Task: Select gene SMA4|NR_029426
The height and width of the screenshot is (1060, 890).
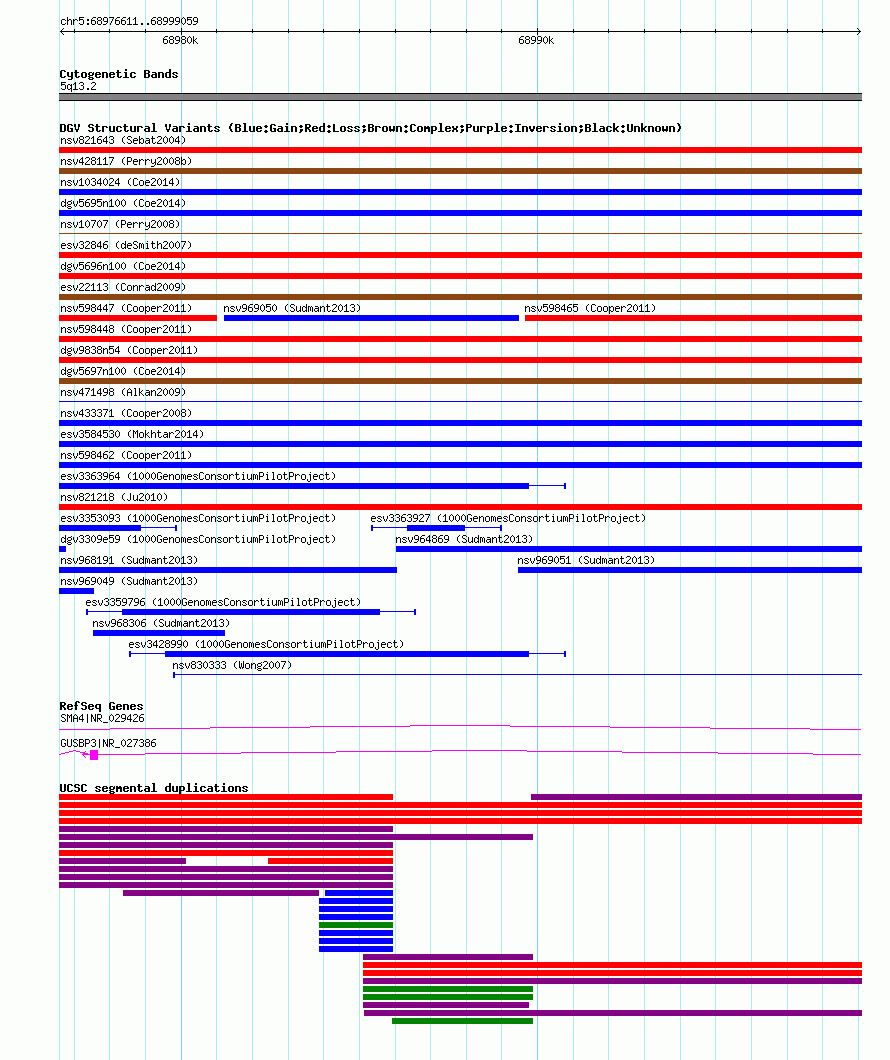Action: pos(102,719)
